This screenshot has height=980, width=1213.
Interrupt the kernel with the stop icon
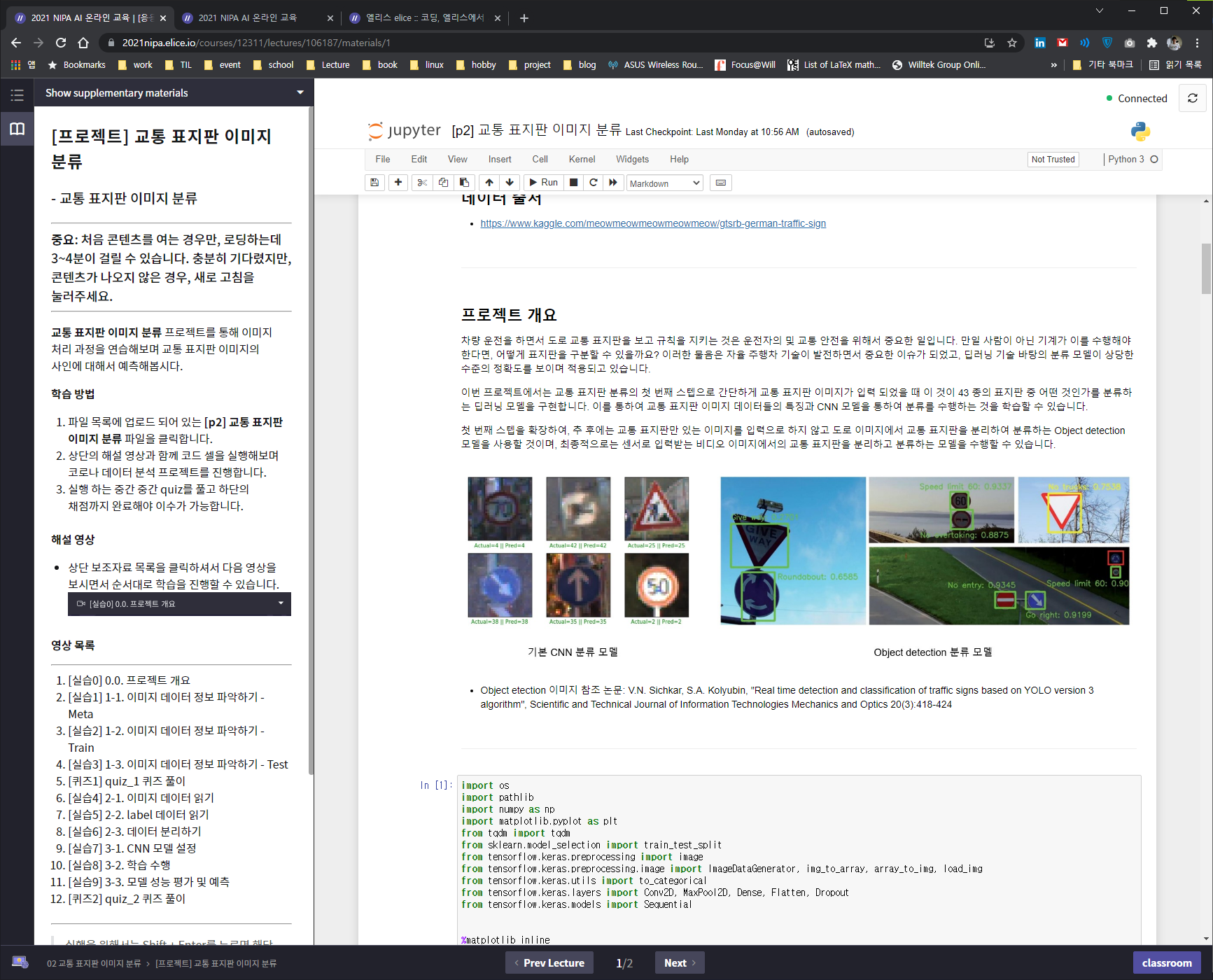[x=573, y=183]
